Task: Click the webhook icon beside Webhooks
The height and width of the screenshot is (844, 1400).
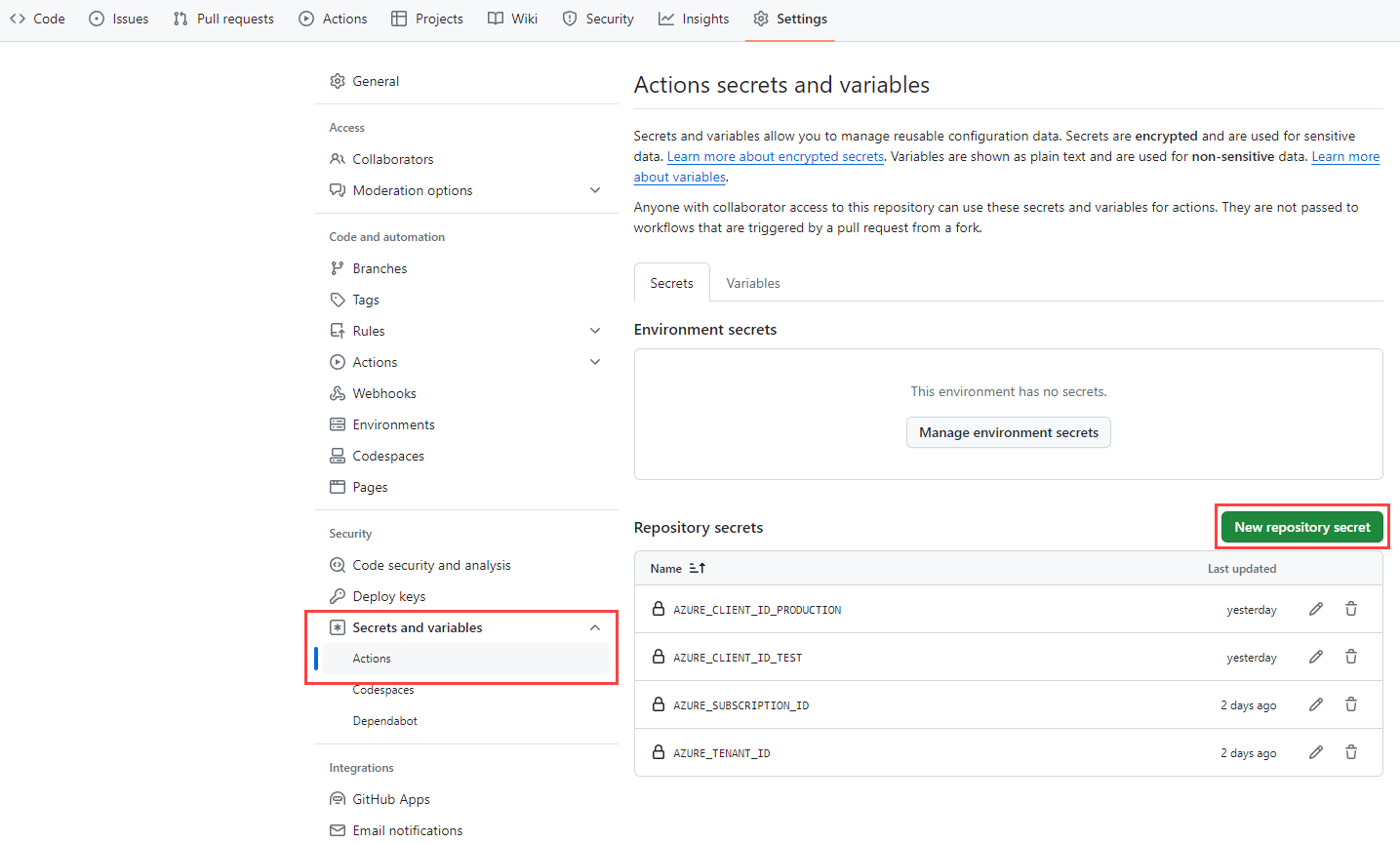Action: click(338, 393)
